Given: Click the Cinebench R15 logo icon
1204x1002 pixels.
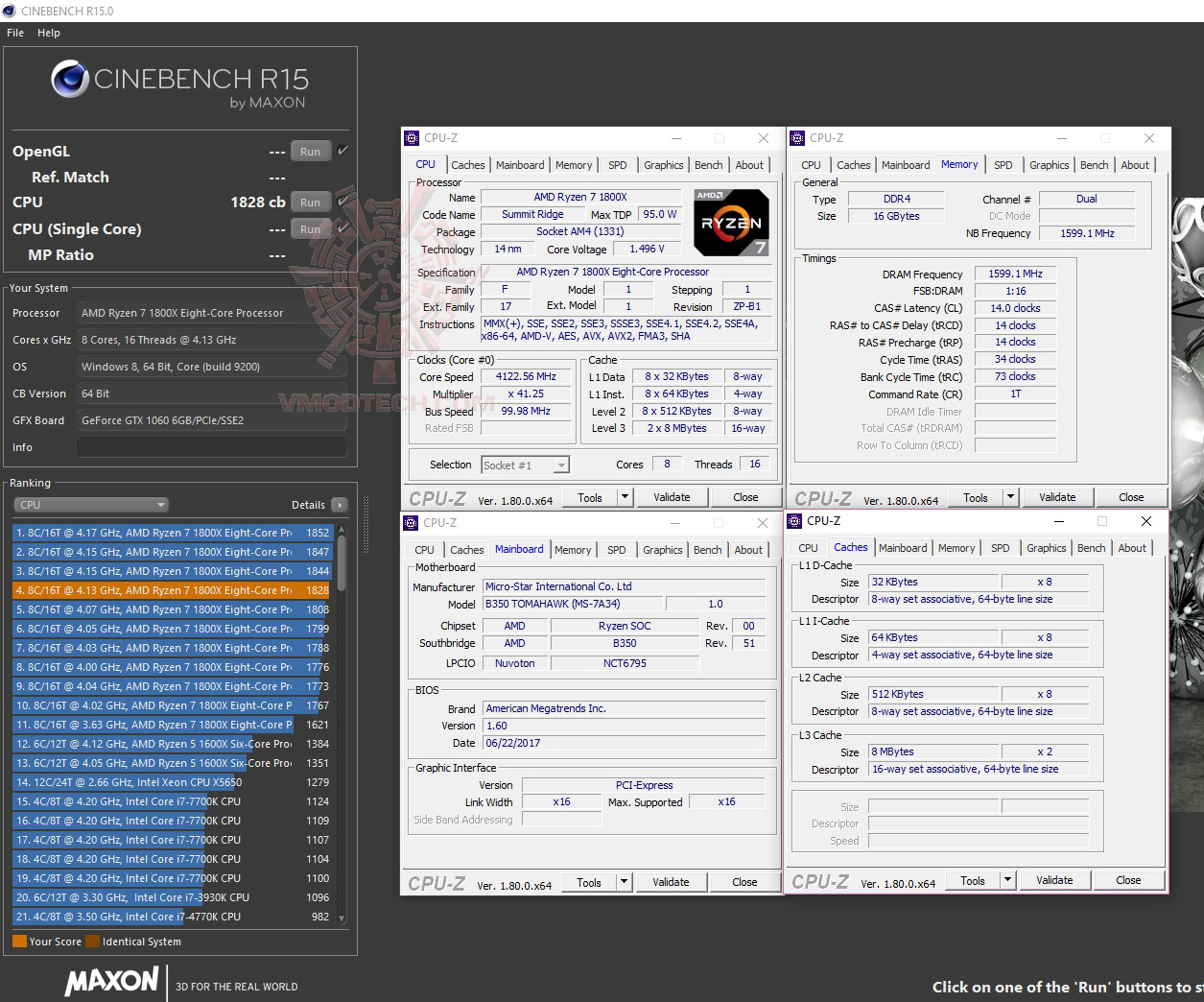Looking at the screenshot, I should [70, 79].
